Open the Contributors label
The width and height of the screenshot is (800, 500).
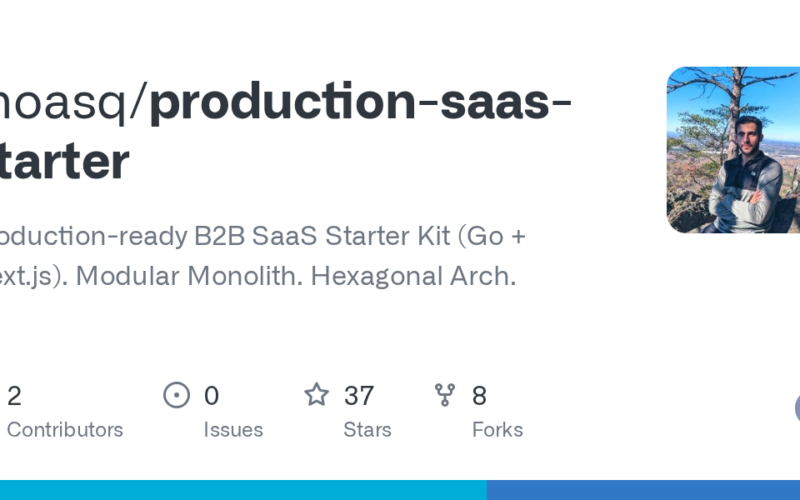point(65,430)
